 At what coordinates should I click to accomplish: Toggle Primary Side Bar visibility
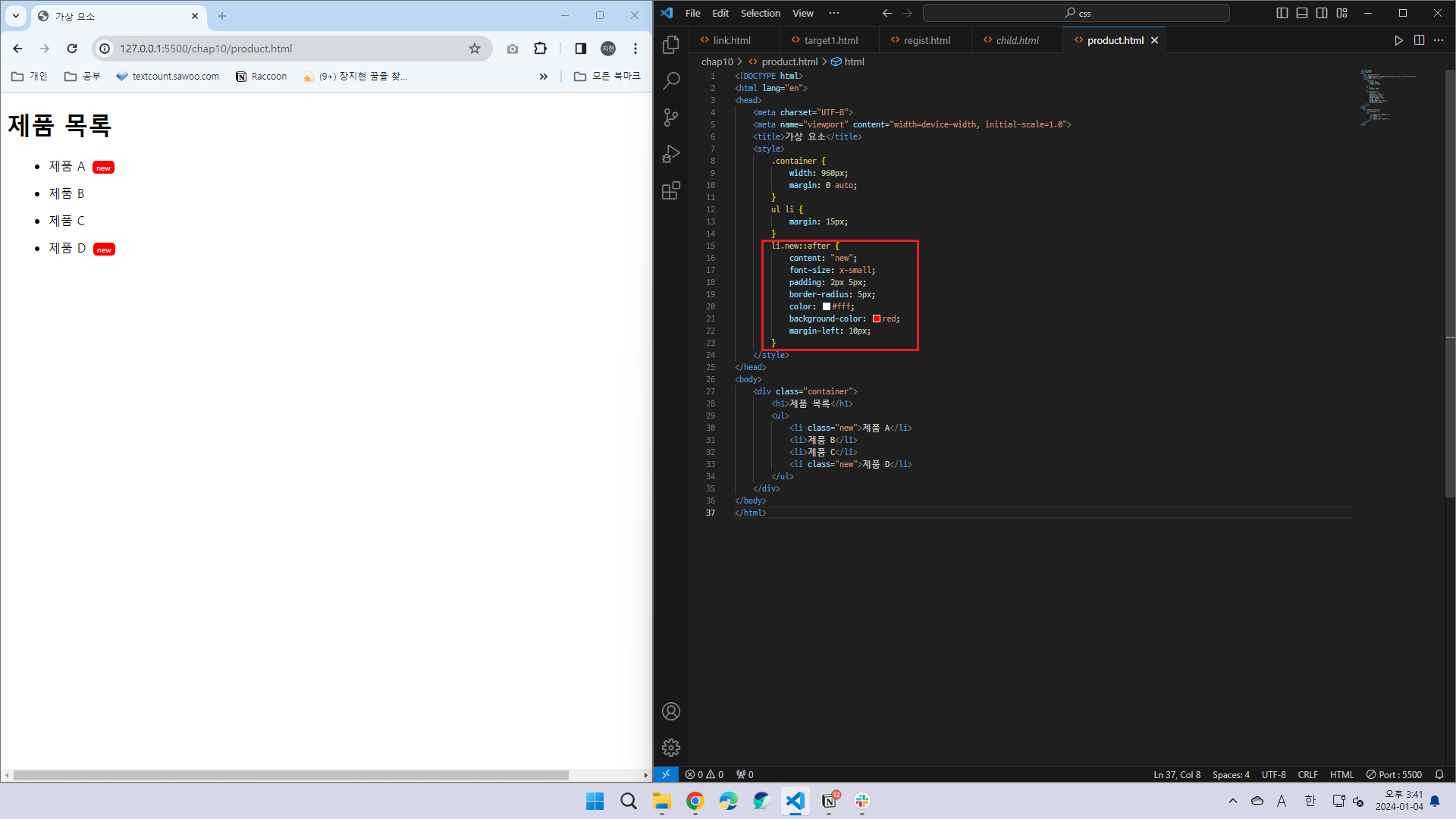[x=1282, y=13]
